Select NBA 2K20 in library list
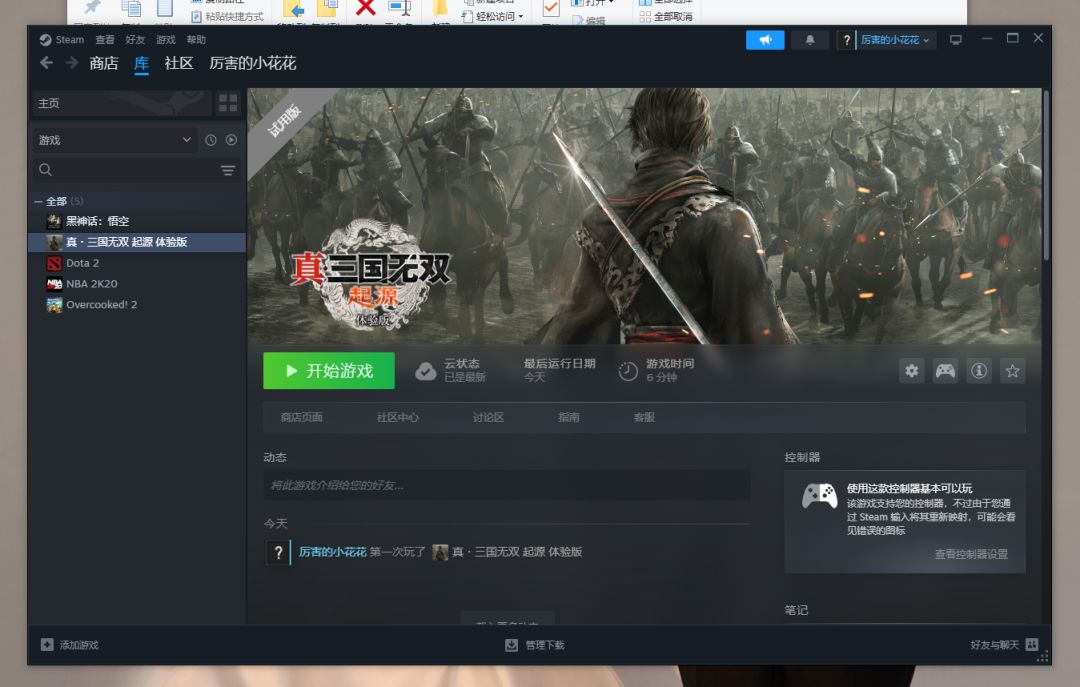This screenshot has width=1080, height=687. pyautogui.click(x=137, y=283)
